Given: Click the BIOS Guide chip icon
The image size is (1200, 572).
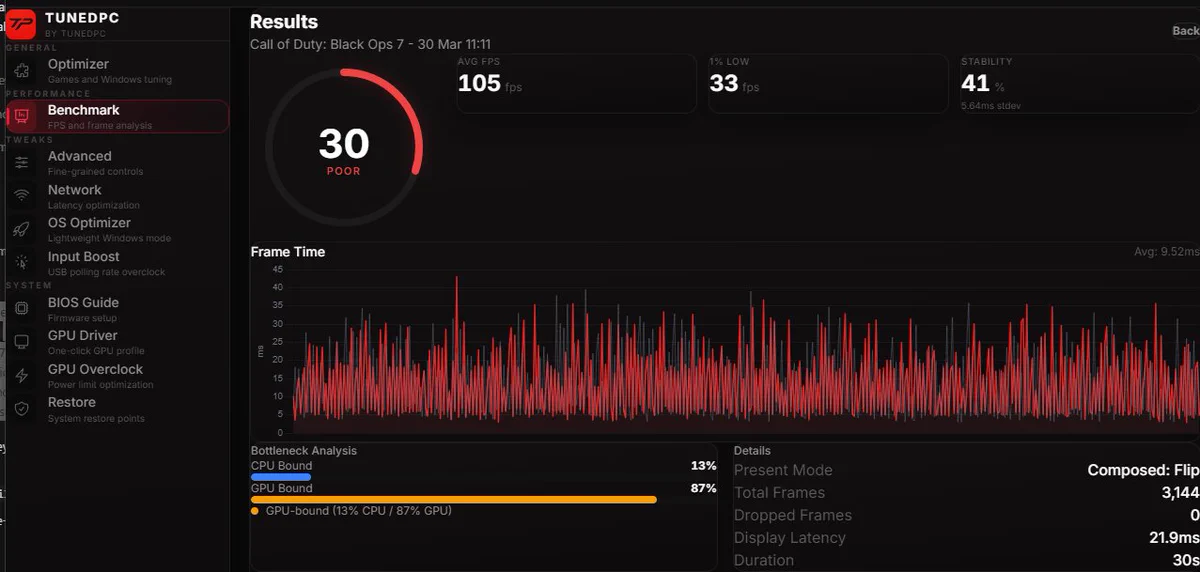Looking at the screenshot, I should point(21,309).
